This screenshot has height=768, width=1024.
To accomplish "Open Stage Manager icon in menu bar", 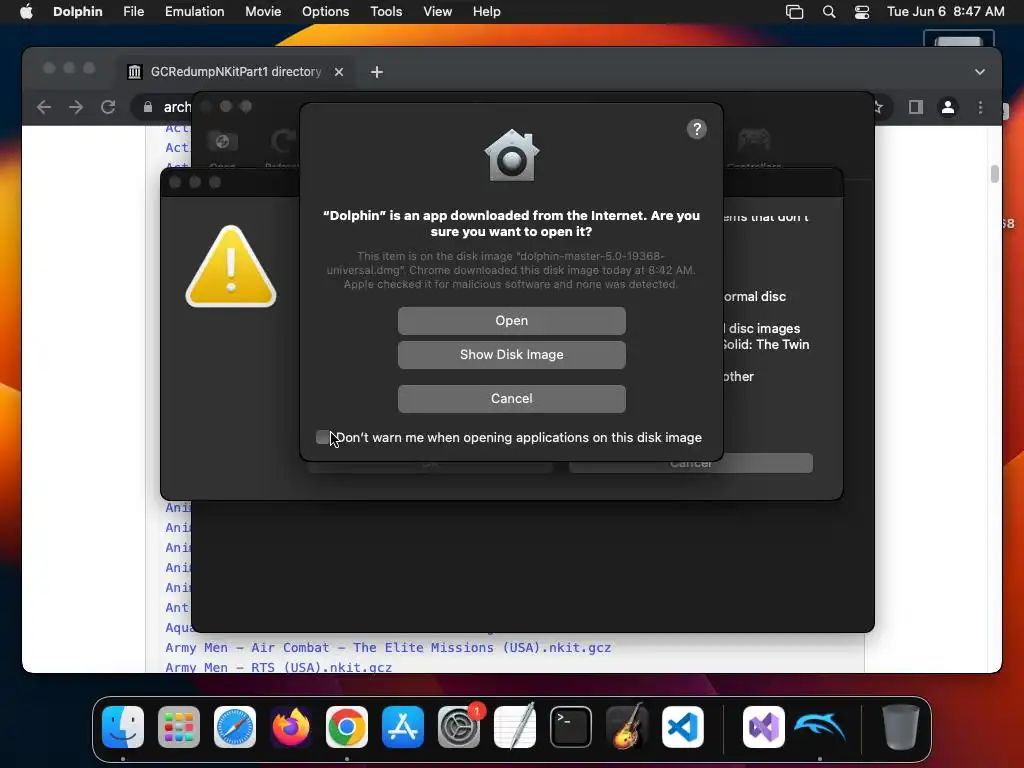I will [x=794, y=12].
